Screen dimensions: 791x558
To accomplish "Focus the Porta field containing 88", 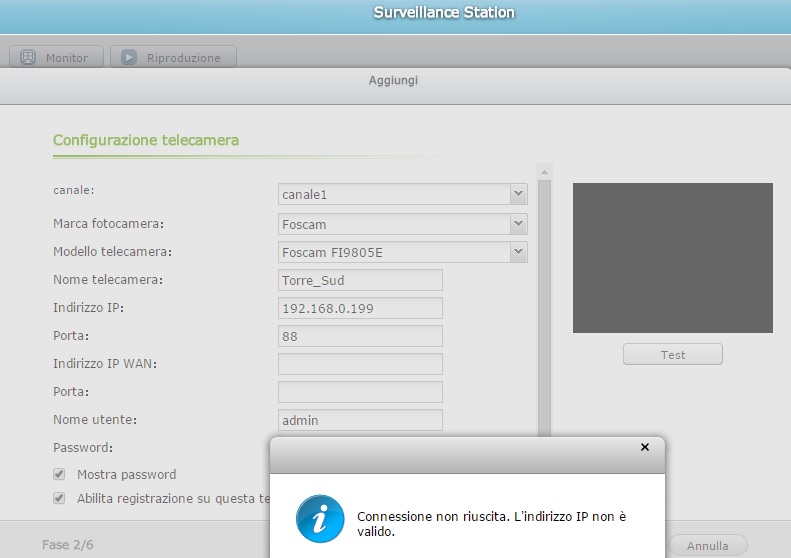I will click(x=360, y=336).
